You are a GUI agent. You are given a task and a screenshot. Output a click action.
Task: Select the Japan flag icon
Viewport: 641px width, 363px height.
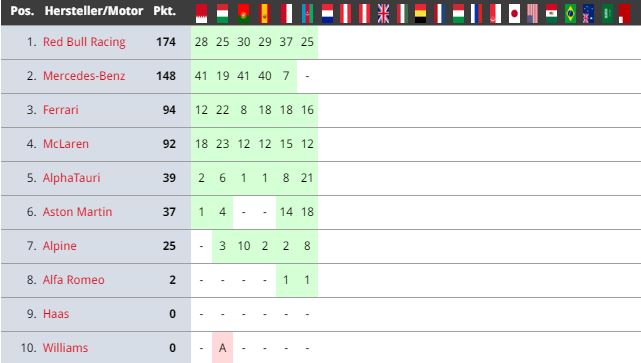[514, 13]
